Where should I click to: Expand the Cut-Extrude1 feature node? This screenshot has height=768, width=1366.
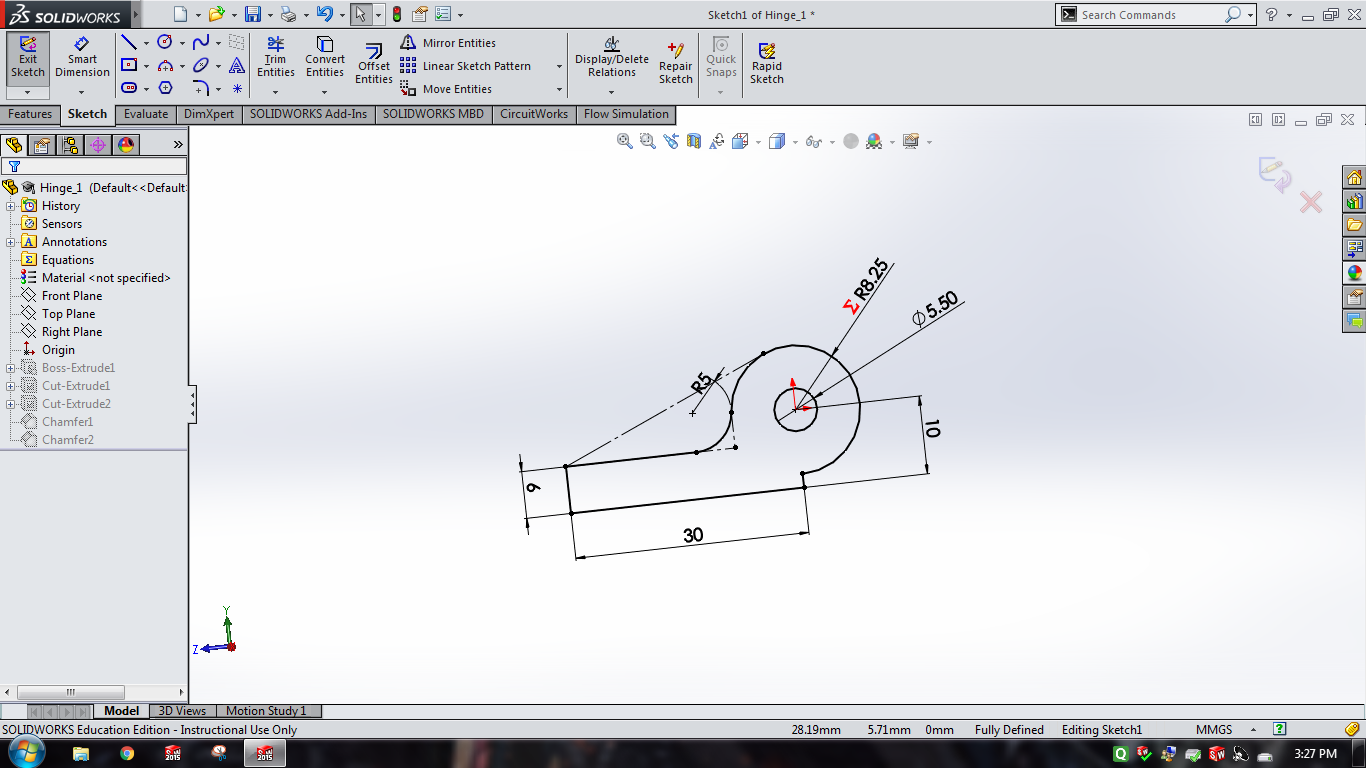coord(11,386)
